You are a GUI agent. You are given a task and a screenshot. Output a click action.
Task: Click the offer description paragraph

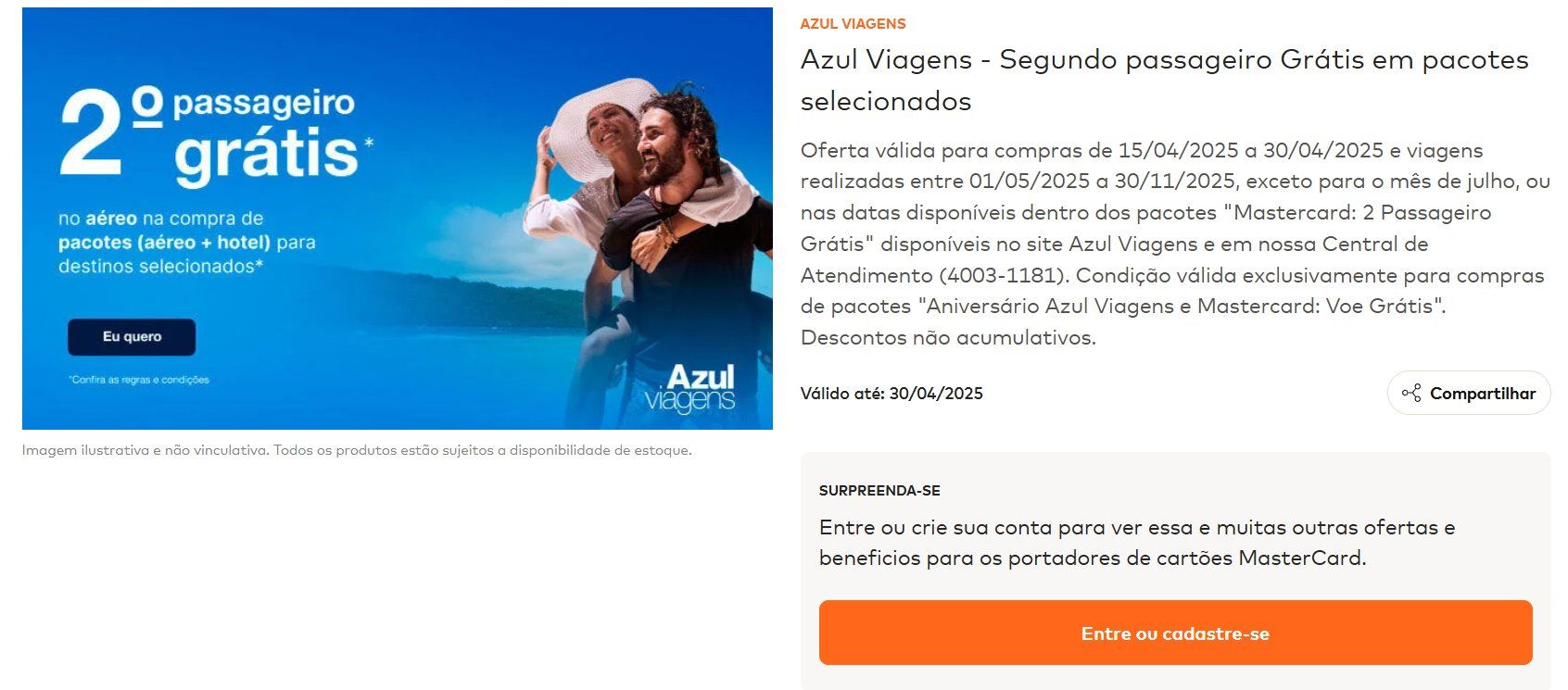pos(1175,244)
